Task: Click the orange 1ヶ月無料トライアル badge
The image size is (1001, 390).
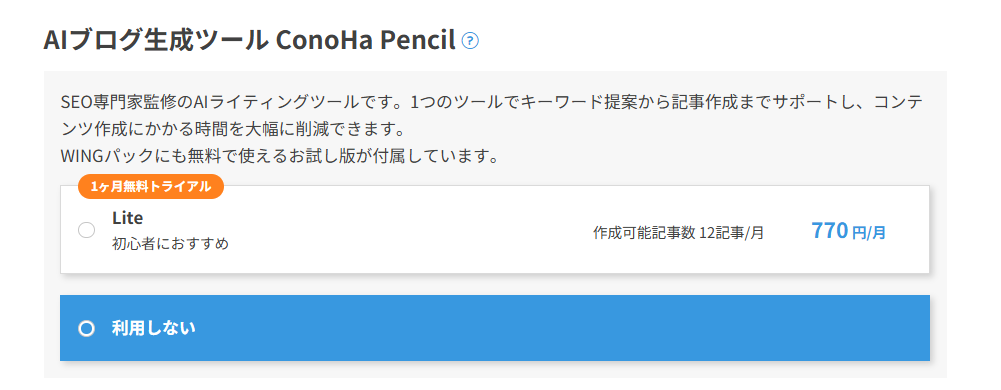Action: (151, 186)
